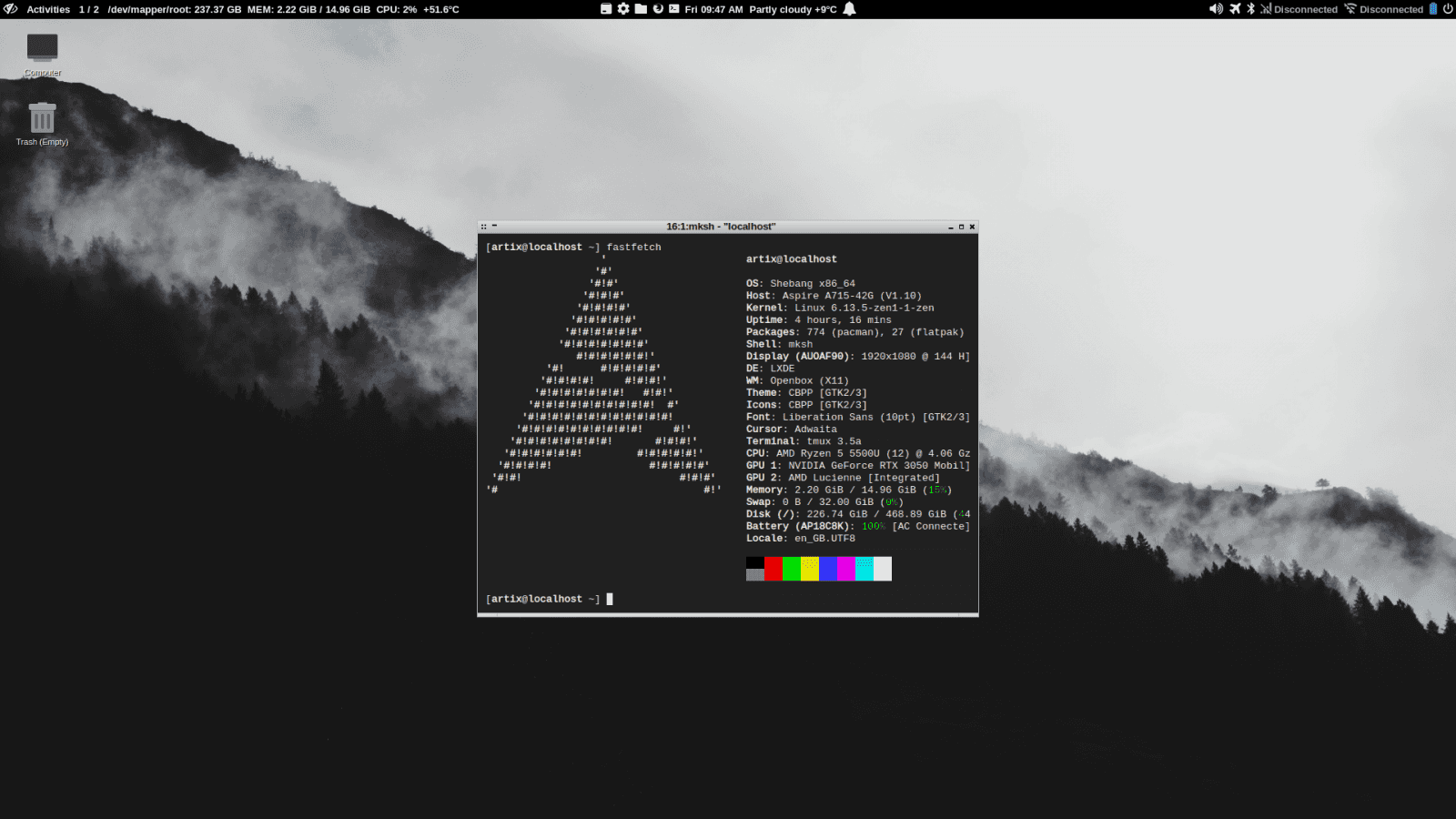Screen dimensions: 1456x819
Task: Open the terminal window menu grip icon
Action: (484, 227)
